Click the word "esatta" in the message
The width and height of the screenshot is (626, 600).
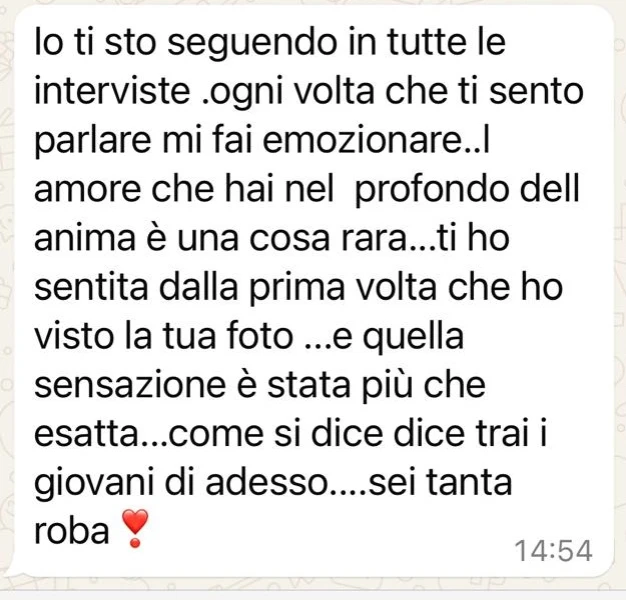tap(85, 434)
